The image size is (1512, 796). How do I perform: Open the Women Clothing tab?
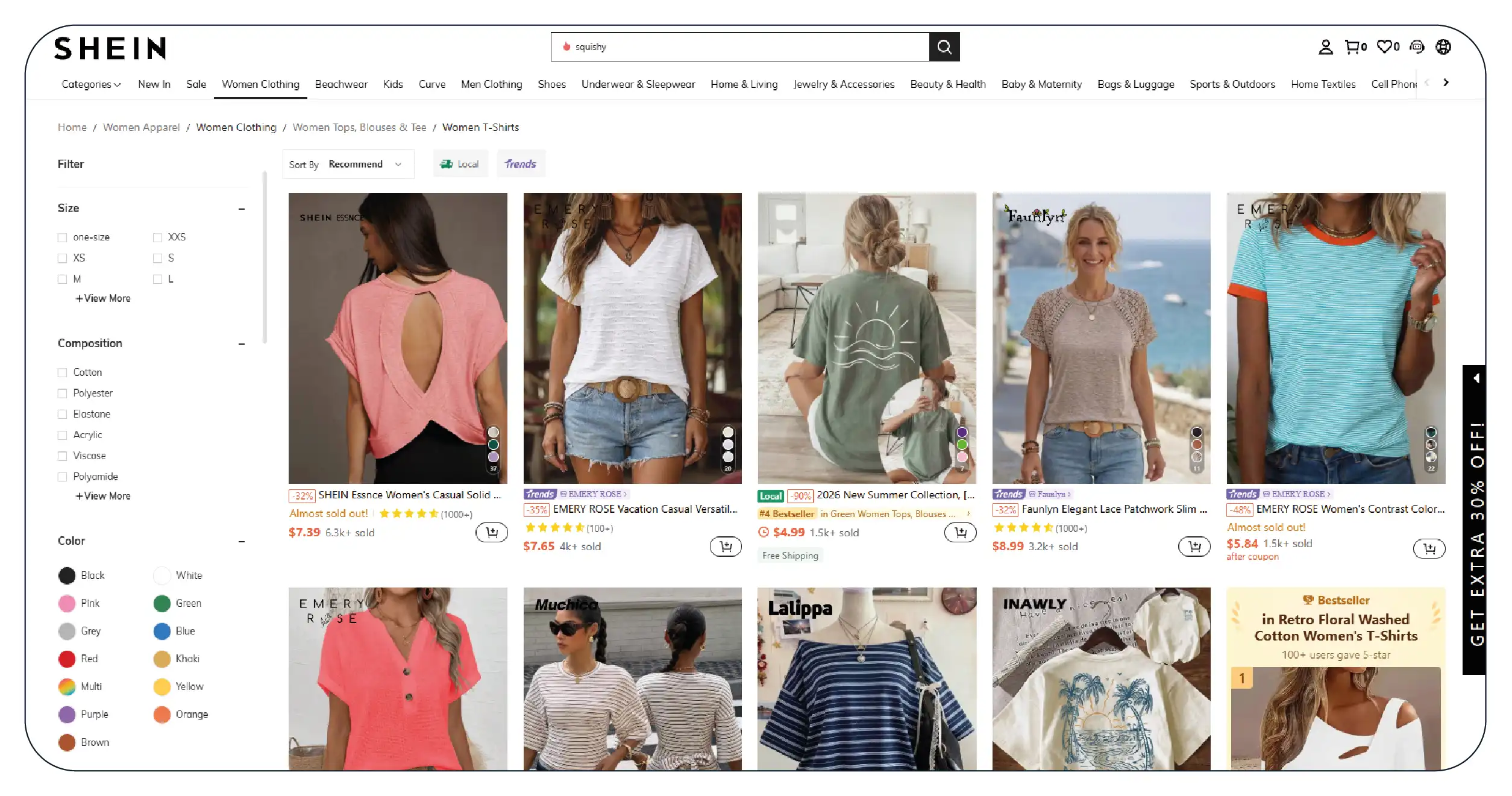tap(260, 84)
